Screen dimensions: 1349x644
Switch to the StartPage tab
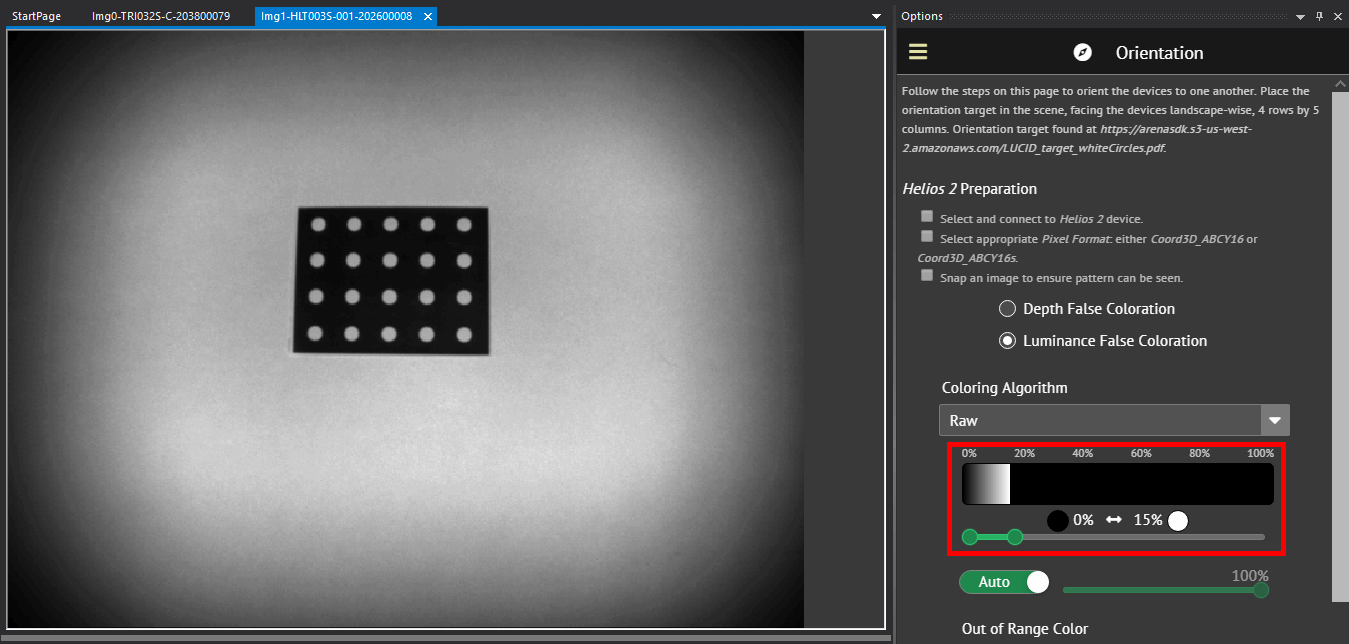tap(36, 16)
